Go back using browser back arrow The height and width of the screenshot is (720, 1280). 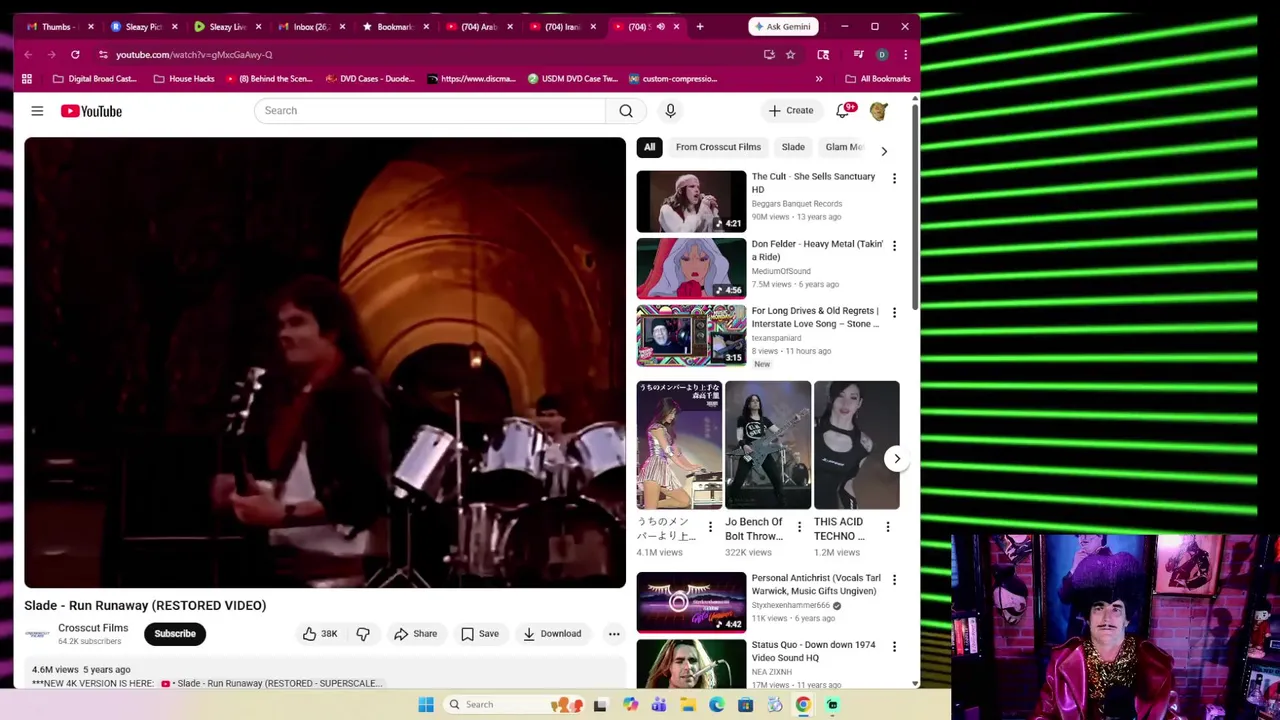[28, 54]
